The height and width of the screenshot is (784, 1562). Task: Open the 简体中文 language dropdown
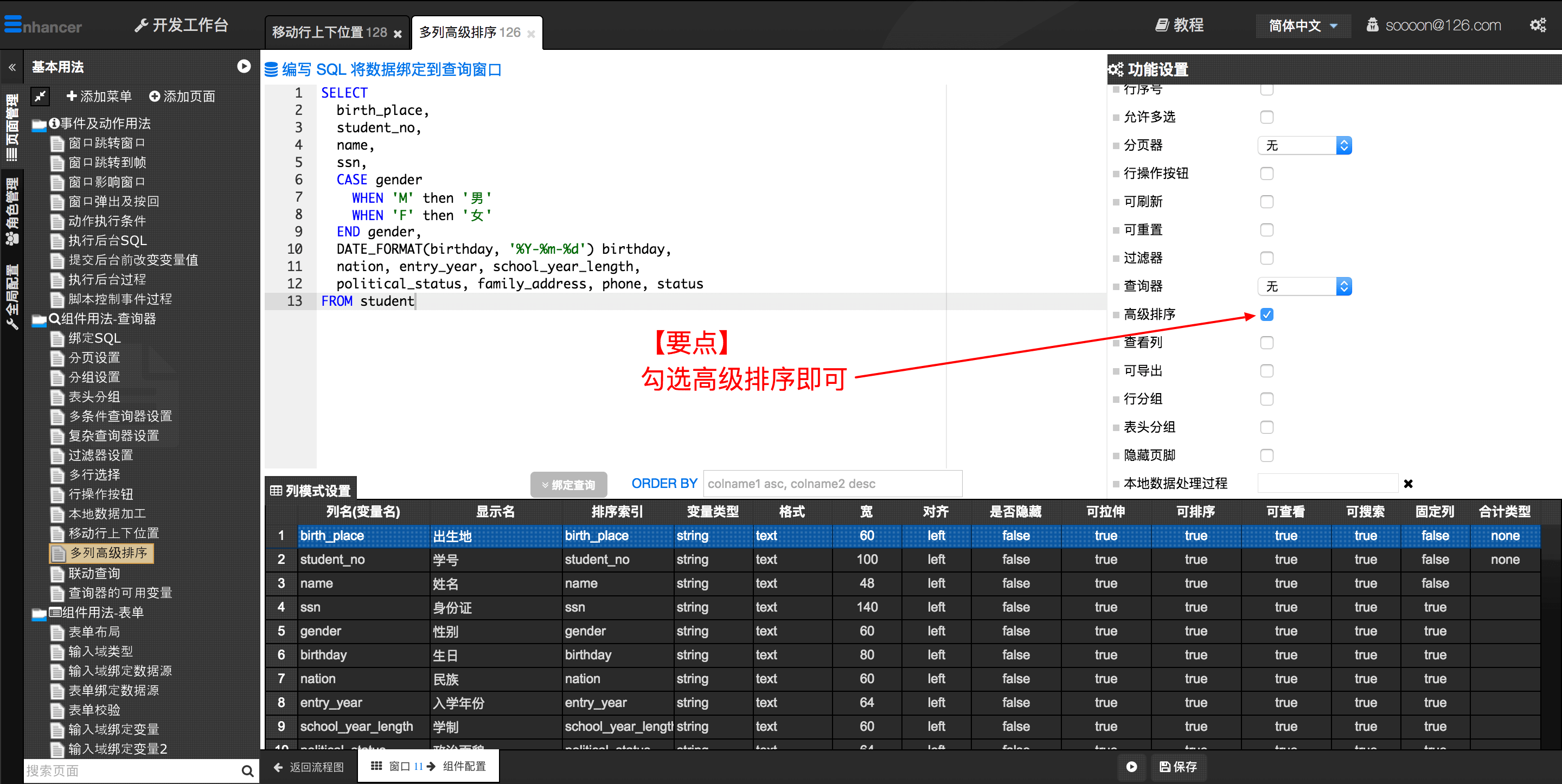click(1302, 25)
